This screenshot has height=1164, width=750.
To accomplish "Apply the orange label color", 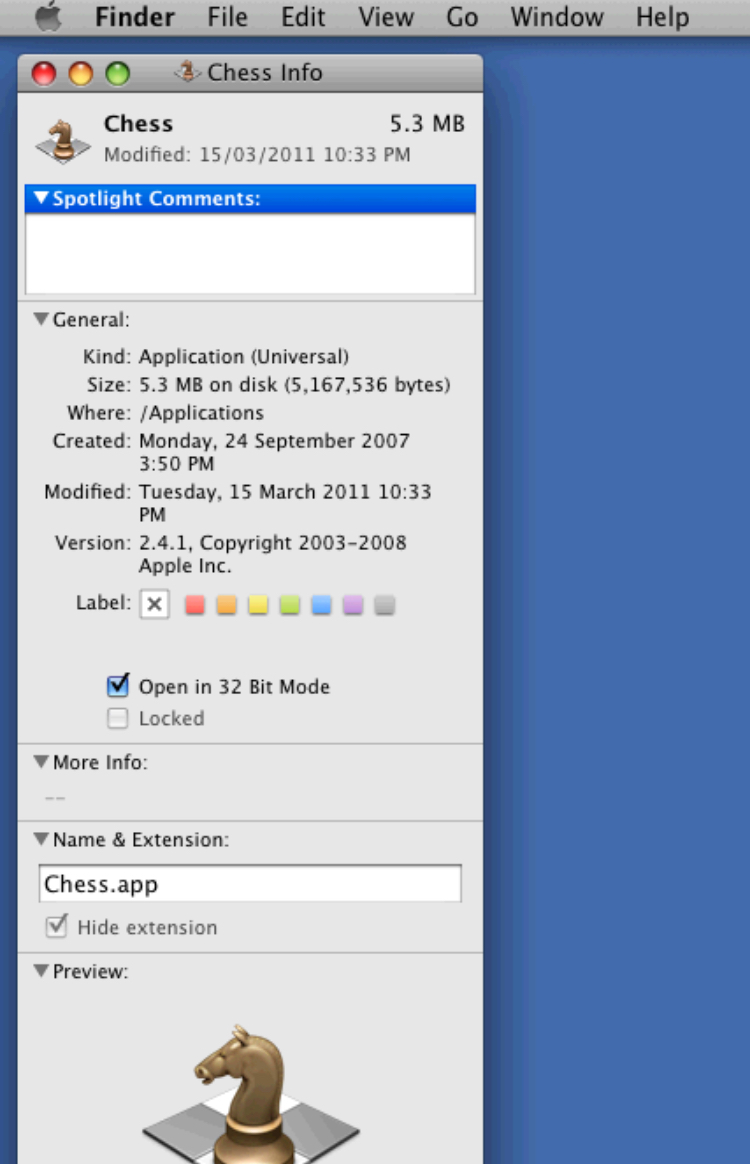I will [x=226, y=605].
